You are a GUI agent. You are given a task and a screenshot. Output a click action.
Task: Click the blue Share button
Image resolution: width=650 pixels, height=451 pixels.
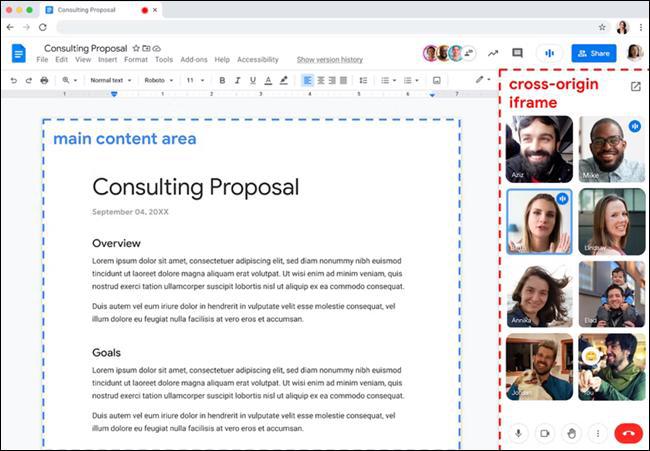point(593,53)
